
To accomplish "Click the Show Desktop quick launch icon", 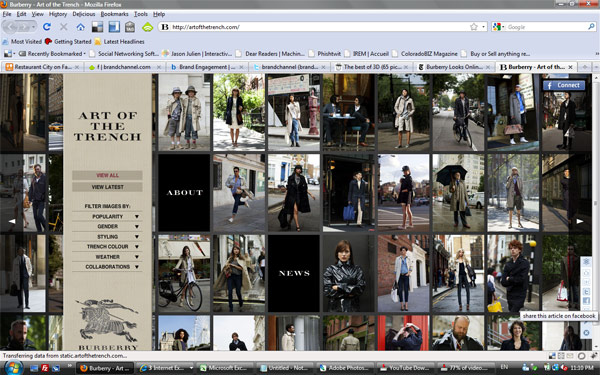I will click(34, 368).
